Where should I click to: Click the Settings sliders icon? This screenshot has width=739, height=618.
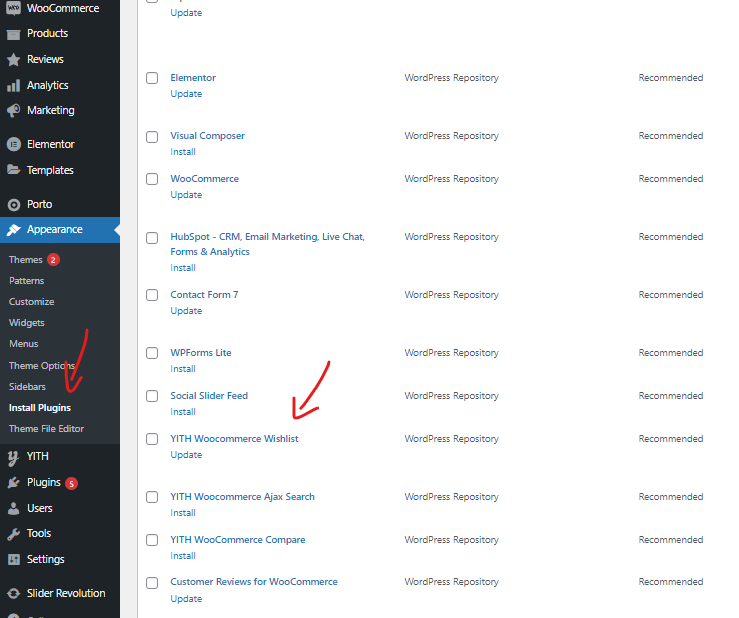[x=14, y=560]
